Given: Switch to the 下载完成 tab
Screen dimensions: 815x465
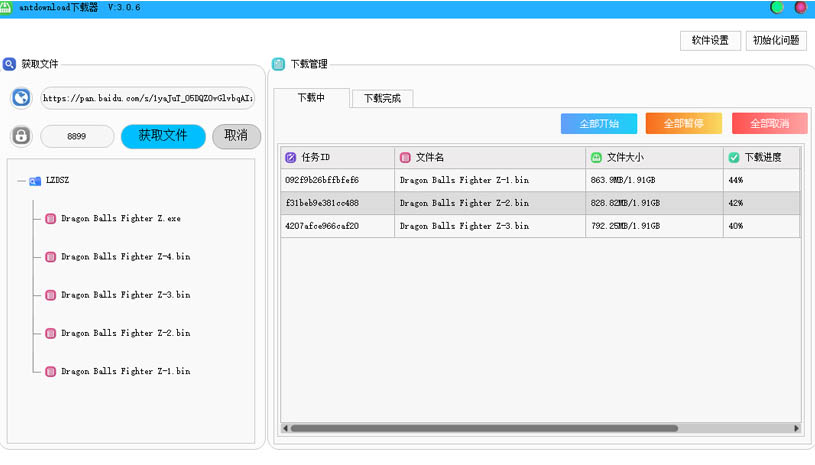Looking at the screenshot, I should pos(382,99).
